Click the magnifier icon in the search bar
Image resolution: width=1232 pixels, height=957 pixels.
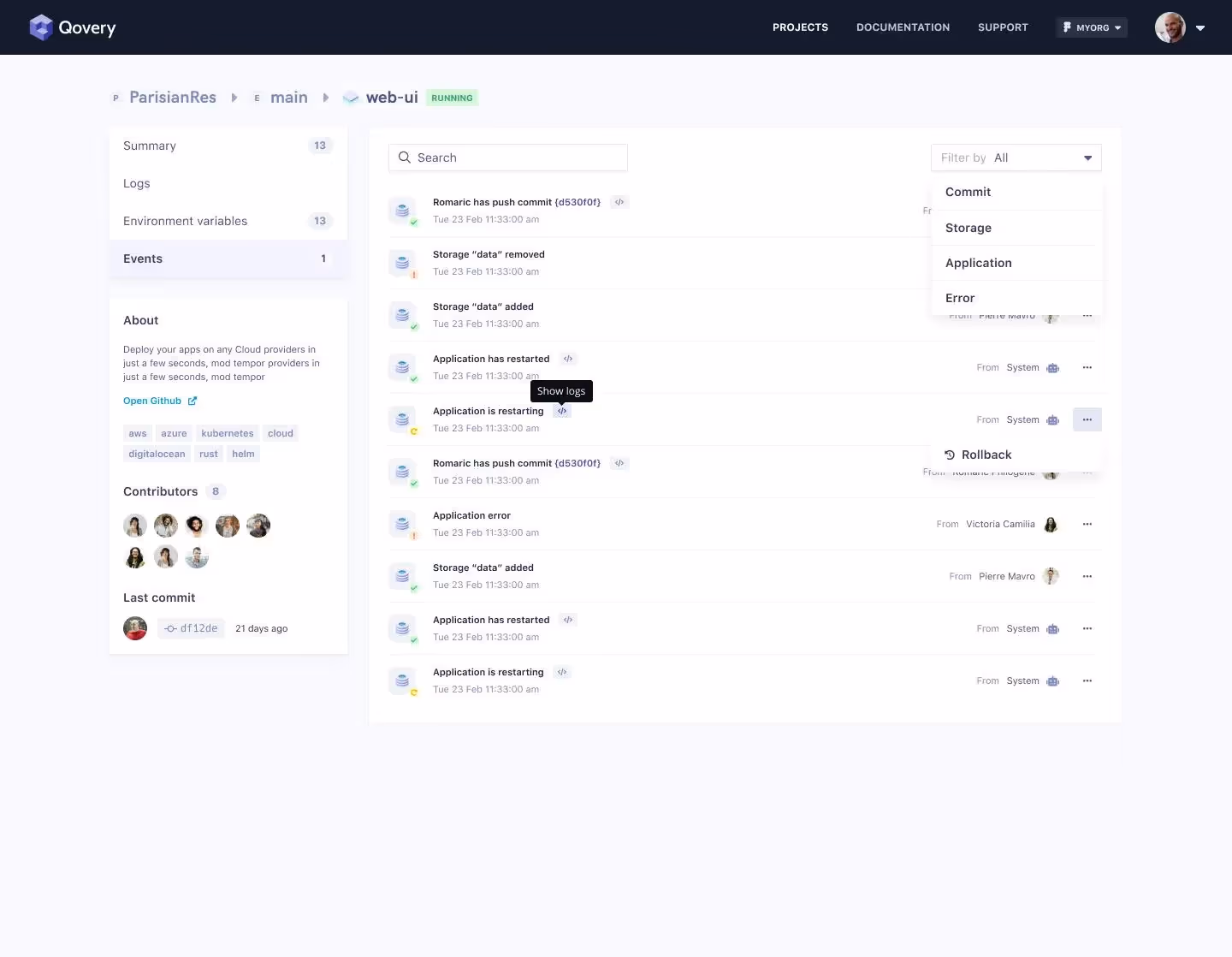pyautogui.click(x=404, y=158)
